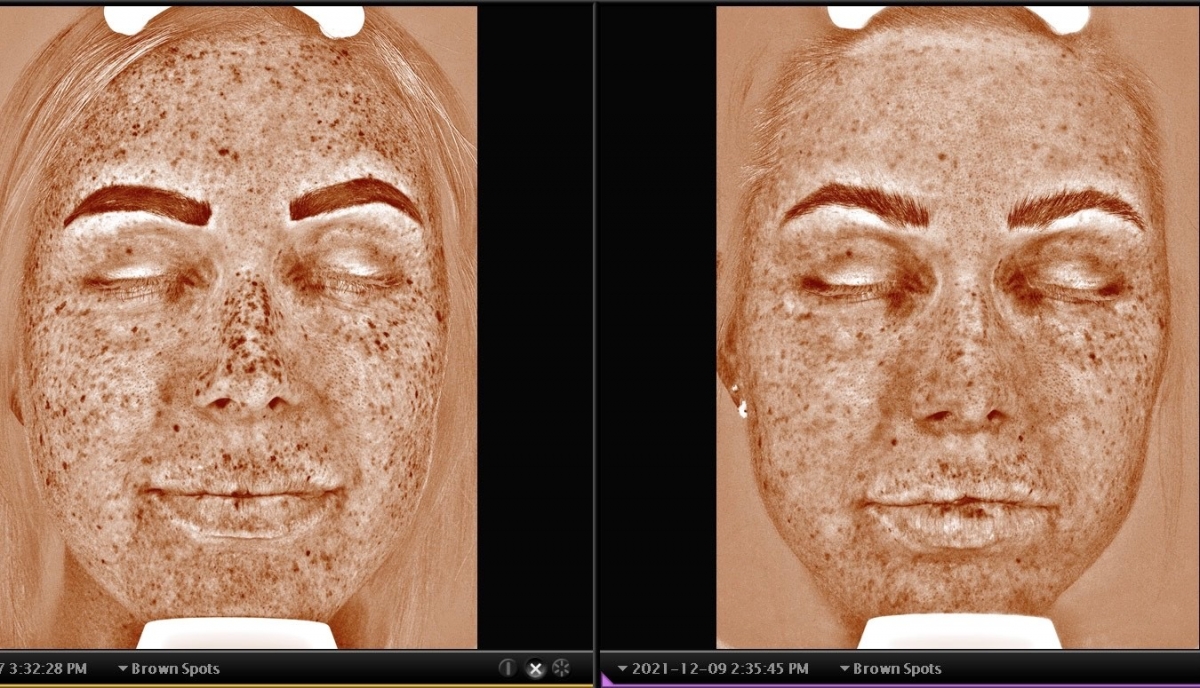Click the purple corner triangle marker
Viewport: 1200px width, 688px height.
click(607, 681)
